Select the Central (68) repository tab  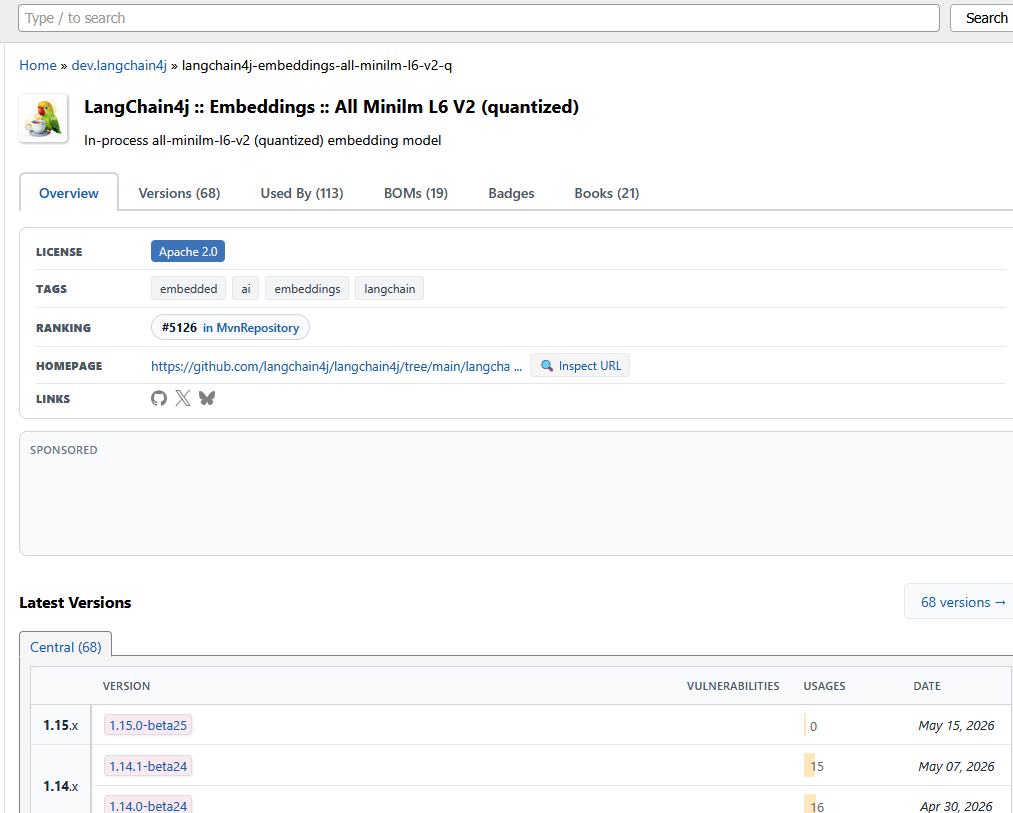(66, 647)
